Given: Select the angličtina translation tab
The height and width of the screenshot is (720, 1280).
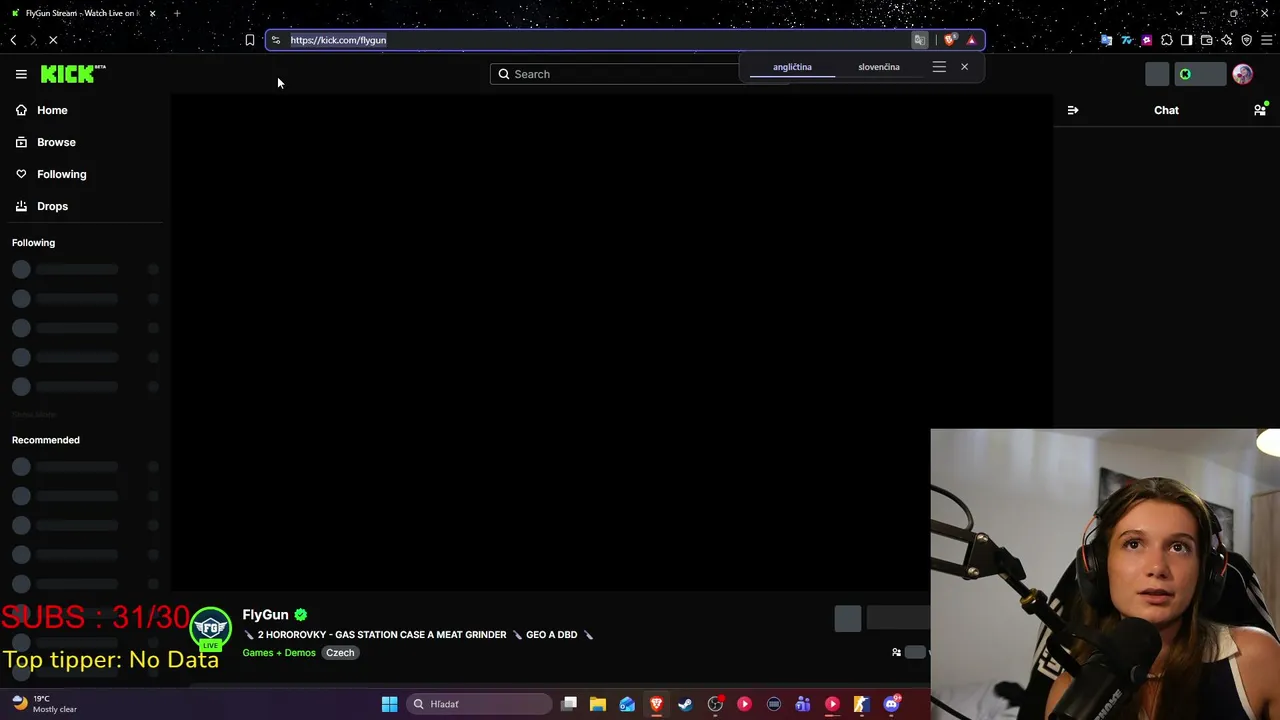Looking at the screenshot, I should (792, 67).
